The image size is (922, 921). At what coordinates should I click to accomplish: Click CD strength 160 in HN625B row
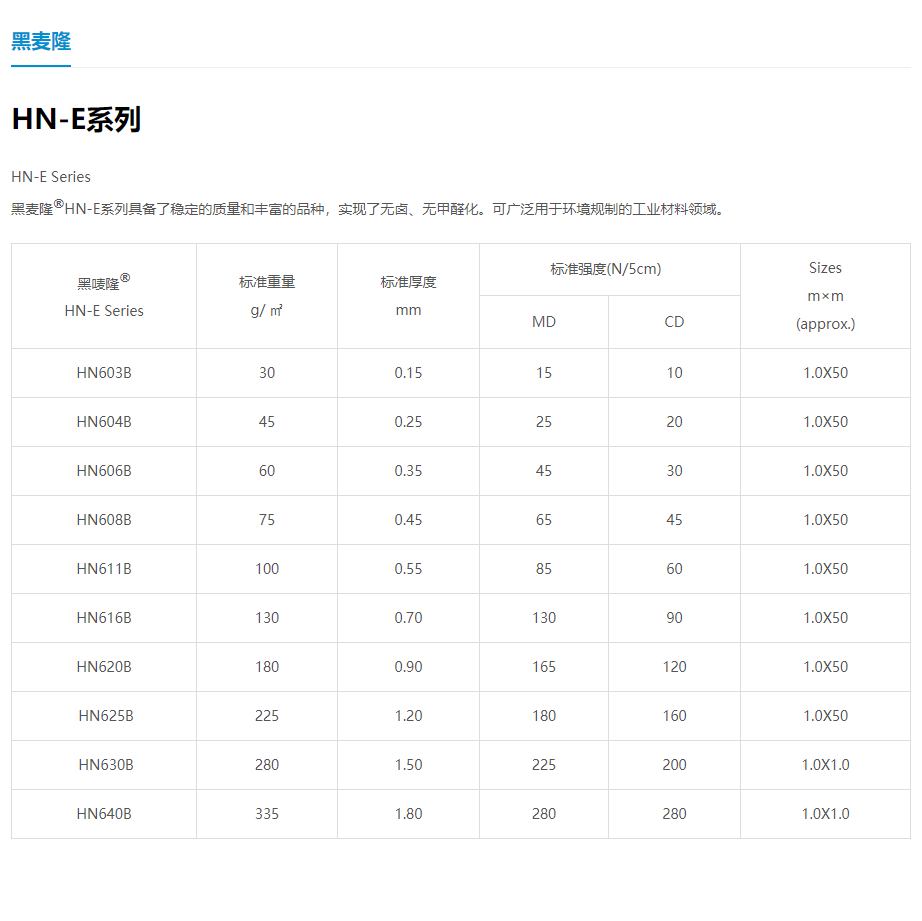click(x=674, y=716)
